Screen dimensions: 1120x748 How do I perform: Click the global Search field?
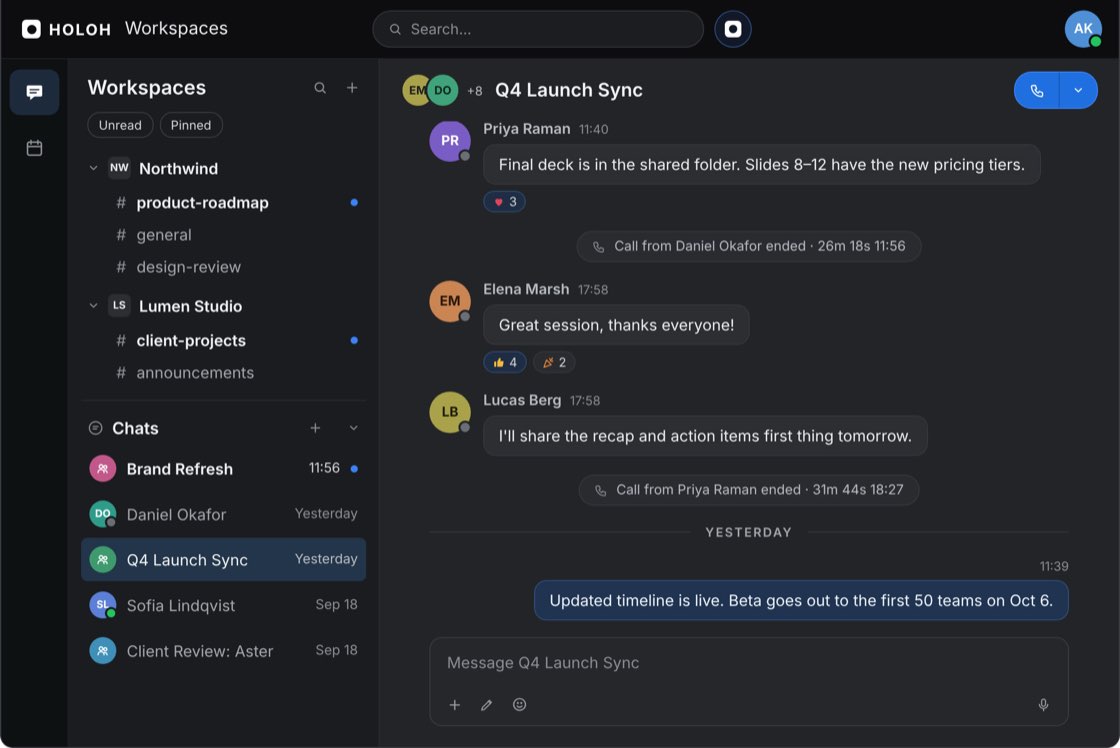pos(538,29)
